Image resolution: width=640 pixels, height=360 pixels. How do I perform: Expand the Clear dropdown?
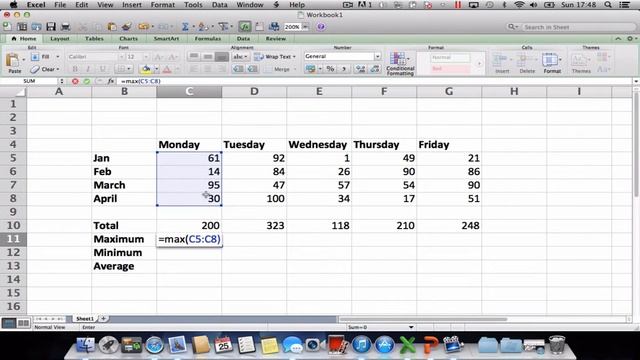pos(58,69)
